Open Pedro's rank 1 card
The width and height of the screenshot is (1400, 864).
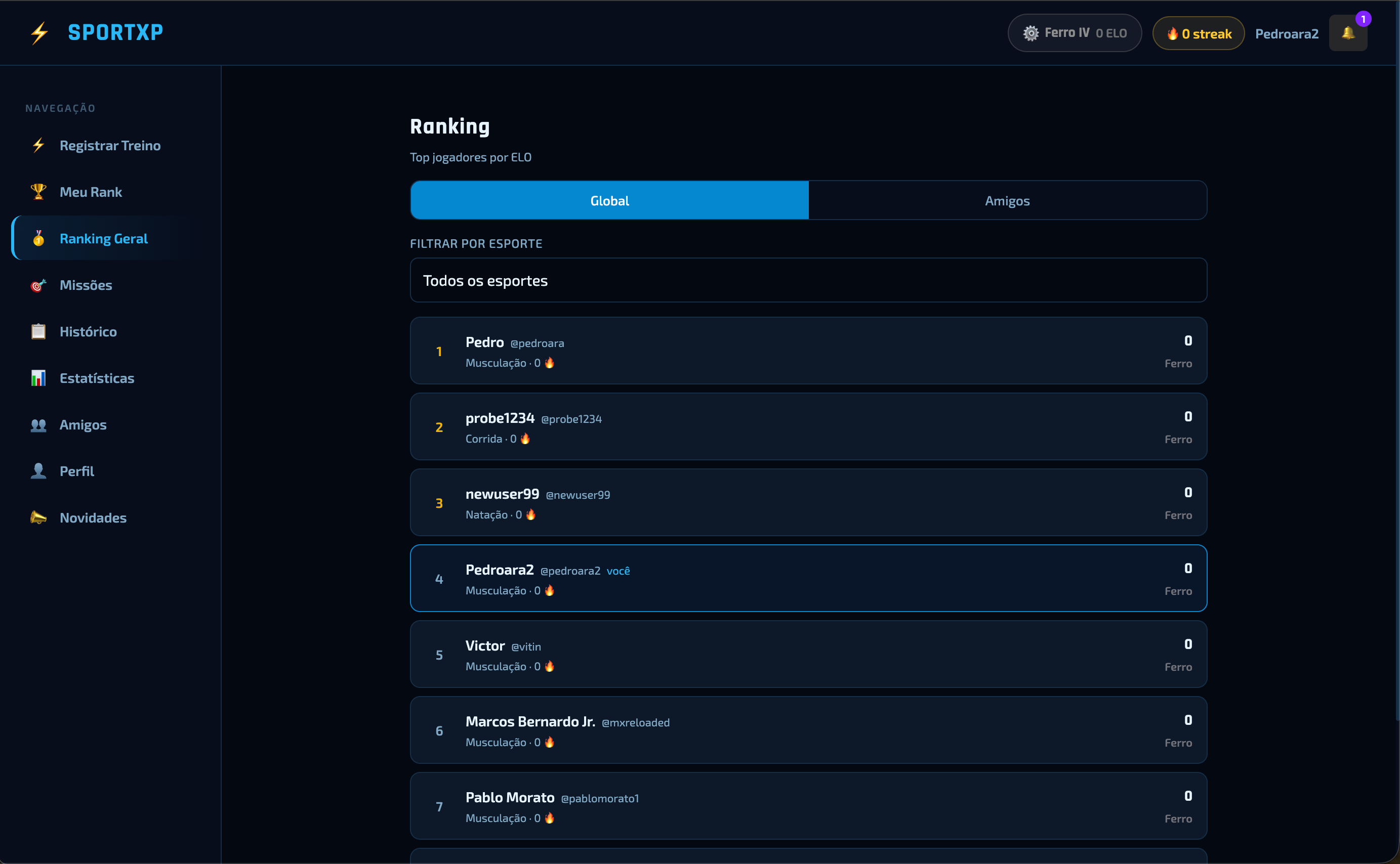pyautogui.click(x=808, y=351)
